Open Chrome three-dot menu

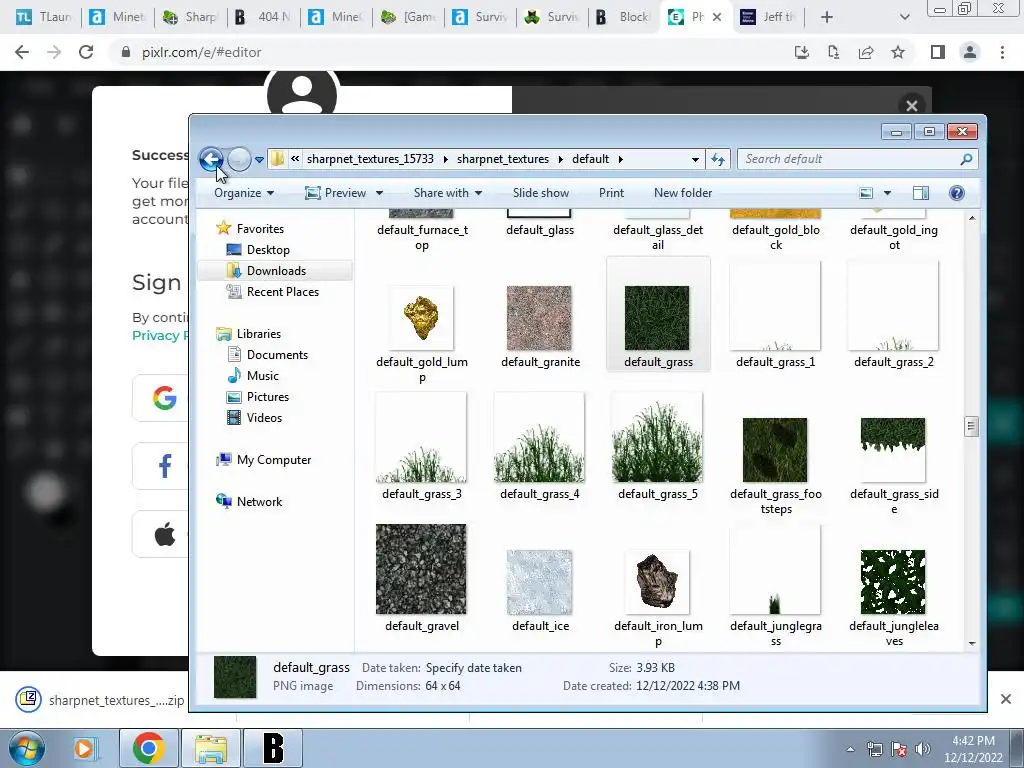pyautogui.click(x=1002, y=52)
